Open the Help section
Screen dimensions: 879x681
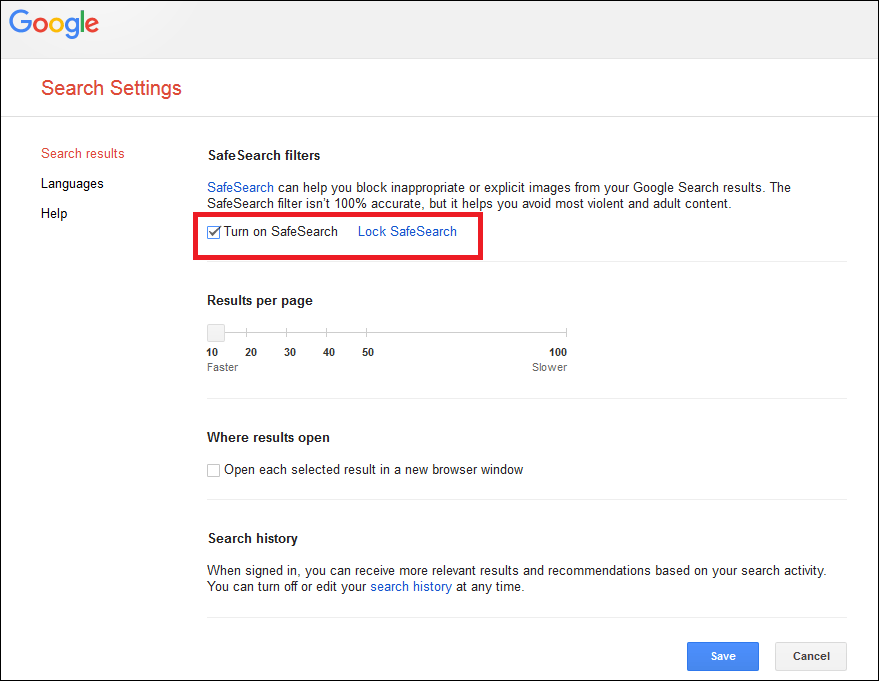pos(54,213)
